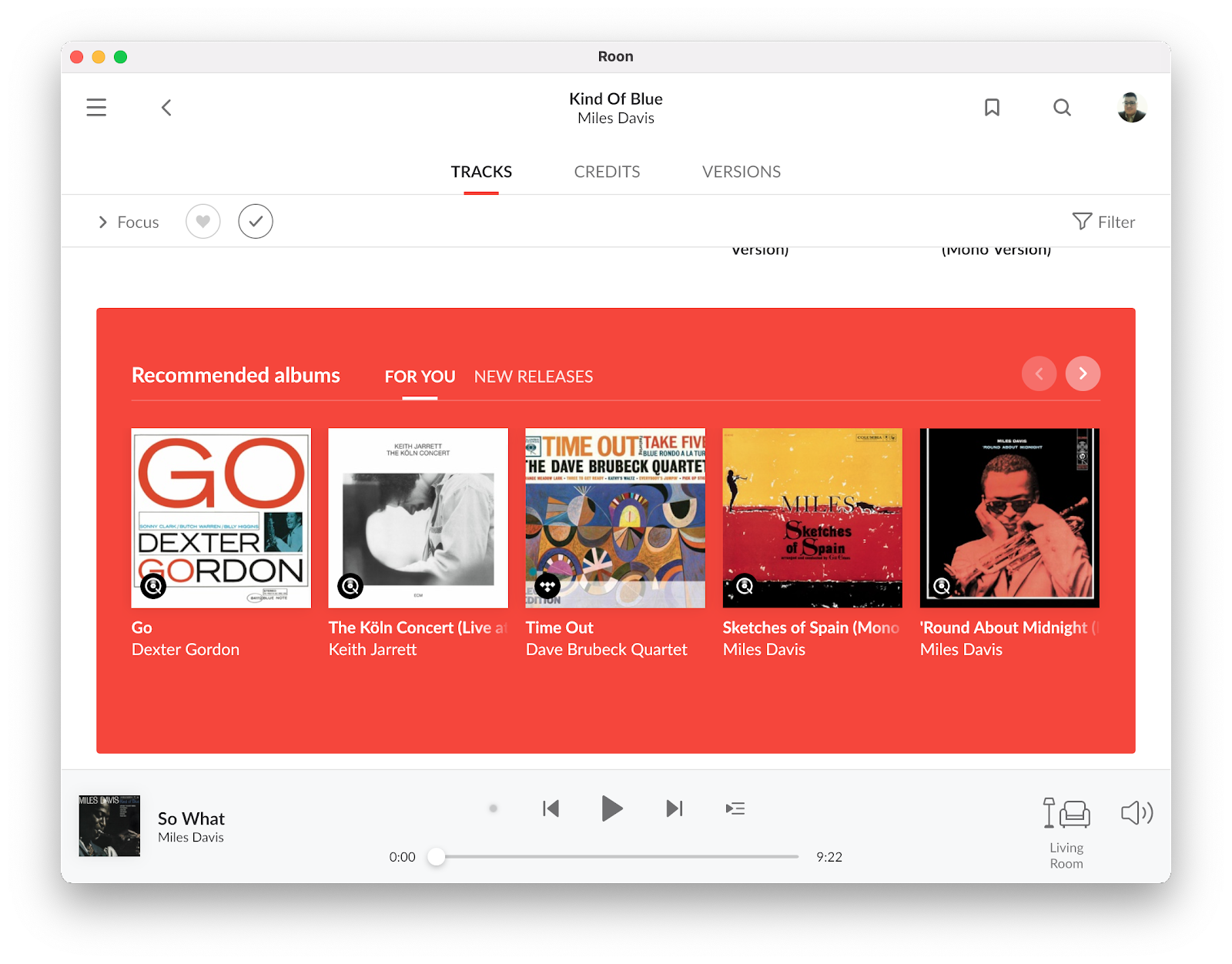Image resolution: width=1232 pixels, height=964 pixels.
Task: Open Miles Davis under Sketches of Spain
Action: tap(764, 649)
